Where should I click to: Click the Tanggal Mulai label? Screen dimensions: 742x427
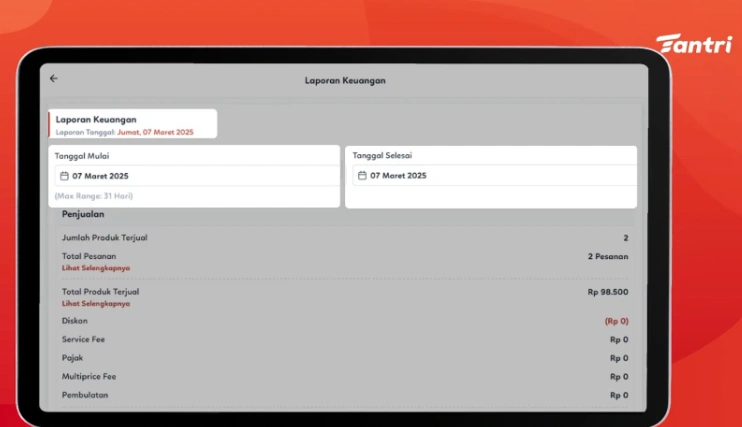82,156
